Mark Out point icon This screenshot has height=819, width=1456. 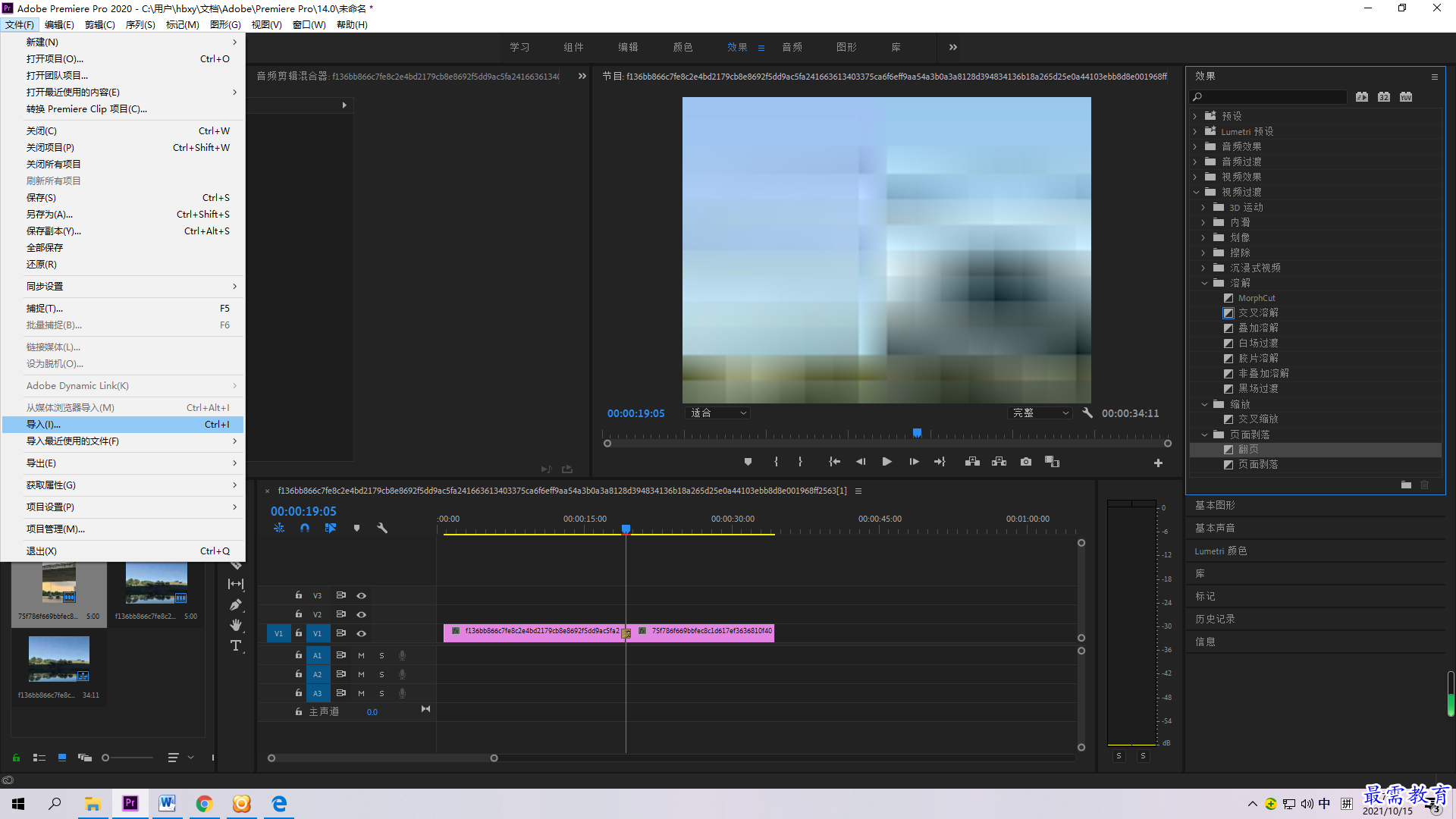pyautogui.click(x=800, y=462)
